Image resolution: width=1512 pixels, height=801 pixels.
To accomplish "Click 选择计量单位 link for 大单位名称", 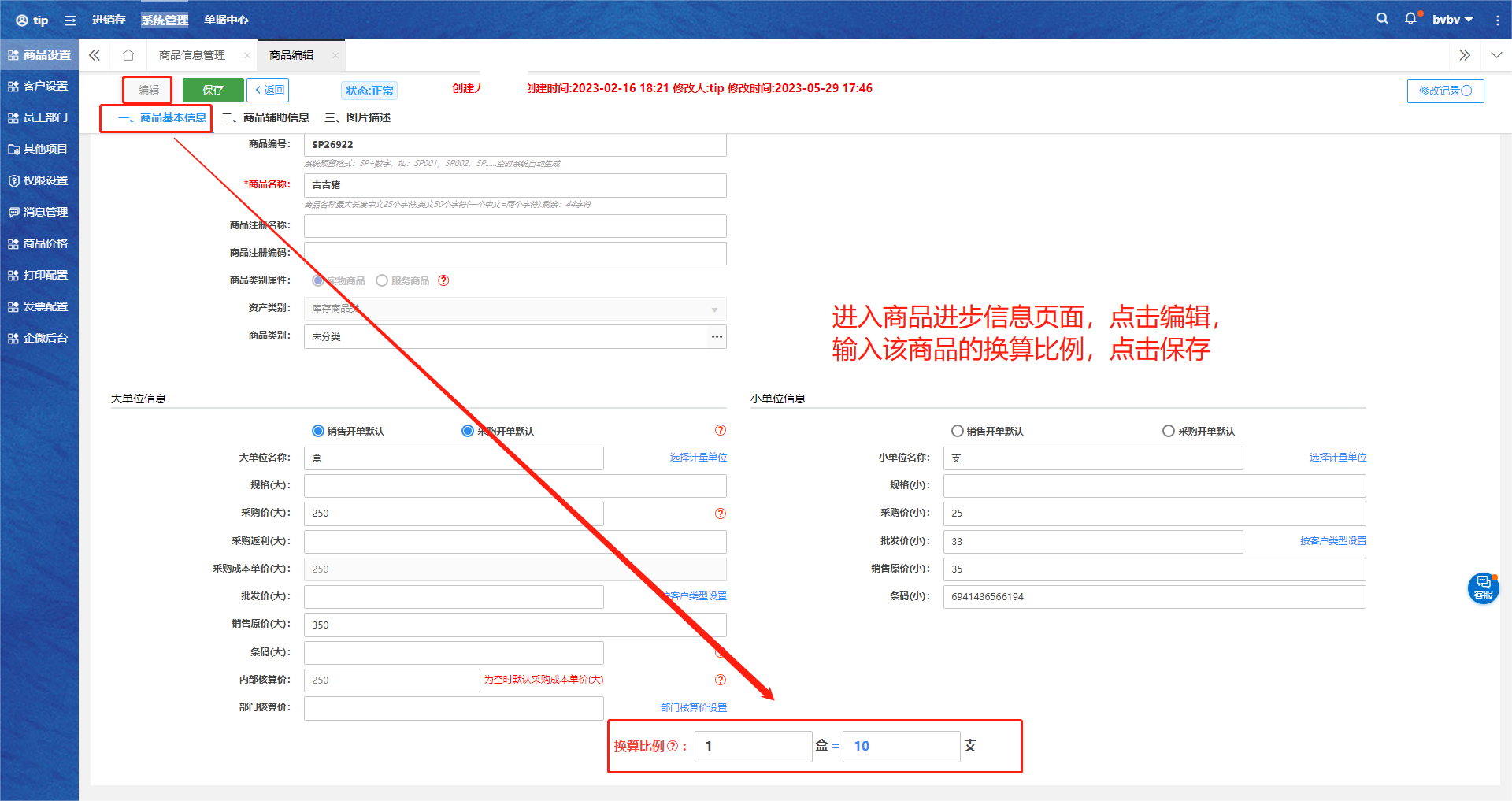I will pyautogui.click(x=698, y=458).
